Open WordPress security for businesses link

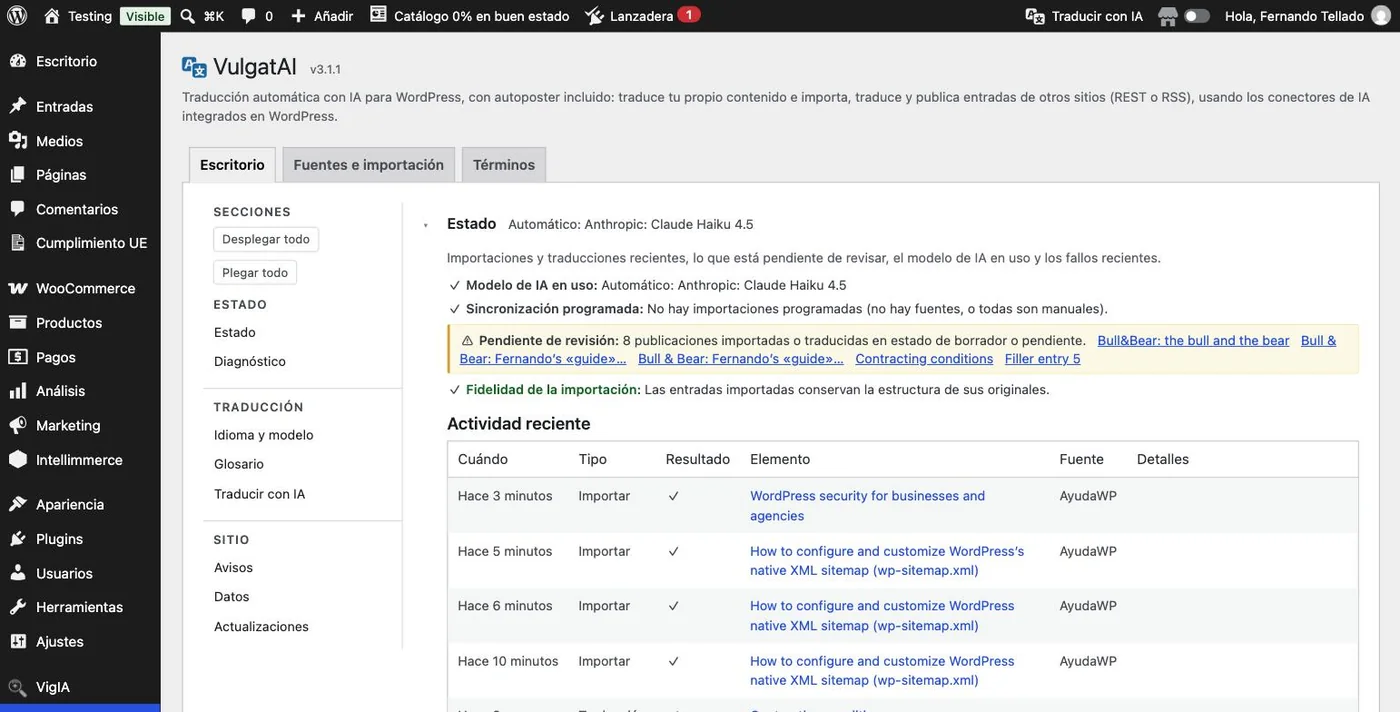click(868, 506)
